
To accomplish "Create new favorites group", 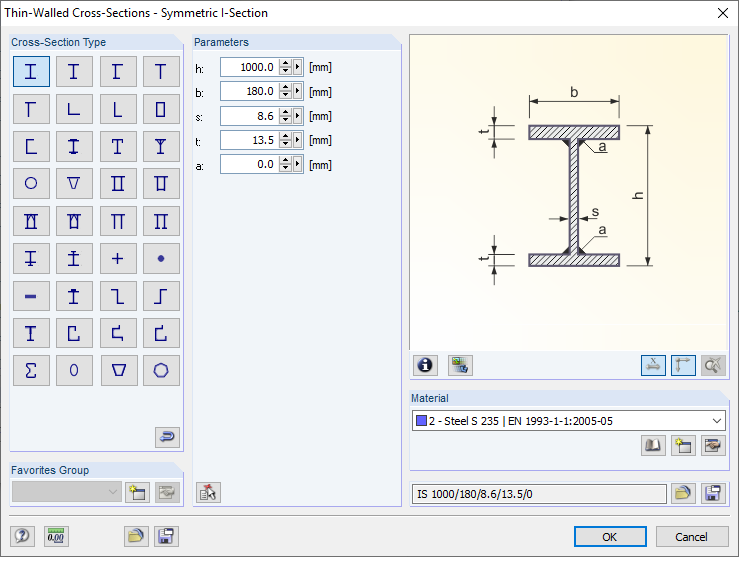I will pos(138,492).
